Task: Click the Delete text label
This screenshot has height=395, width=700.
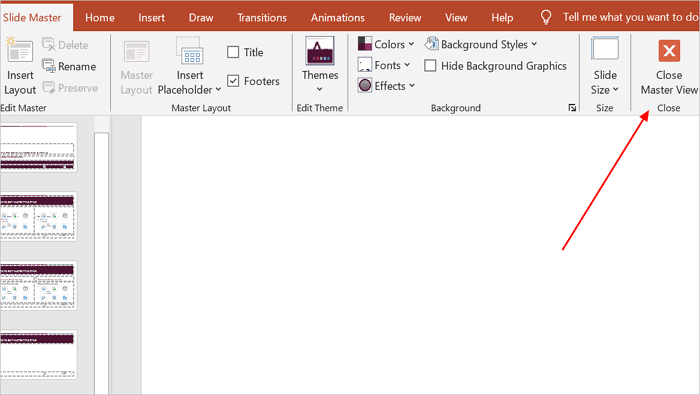Action: [73, 45]
